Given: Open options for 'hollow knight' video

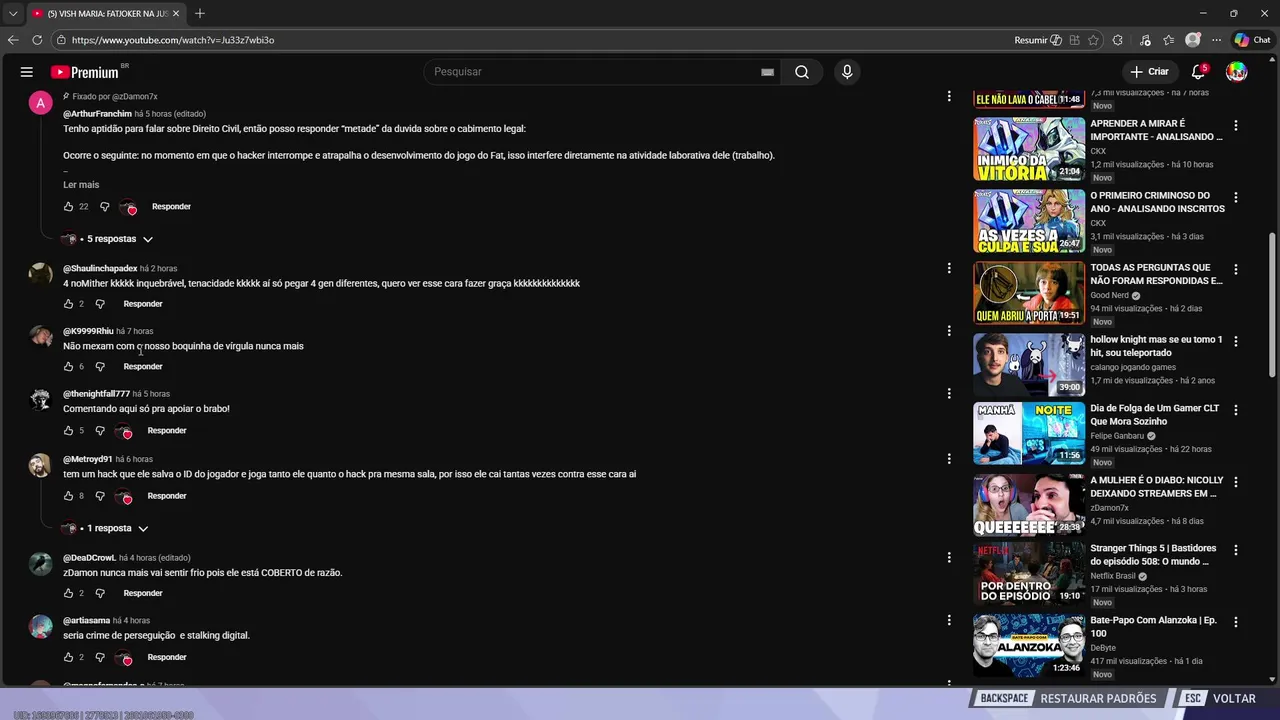Looking at the screenshot, I should tap(1236, 342).
